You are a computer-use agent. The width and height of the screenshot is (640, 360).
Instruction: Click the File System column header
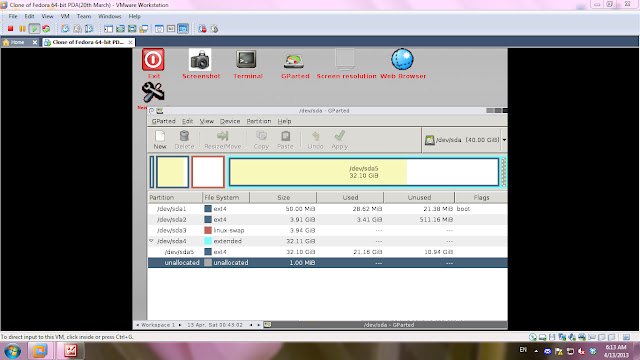coord(226,198)
